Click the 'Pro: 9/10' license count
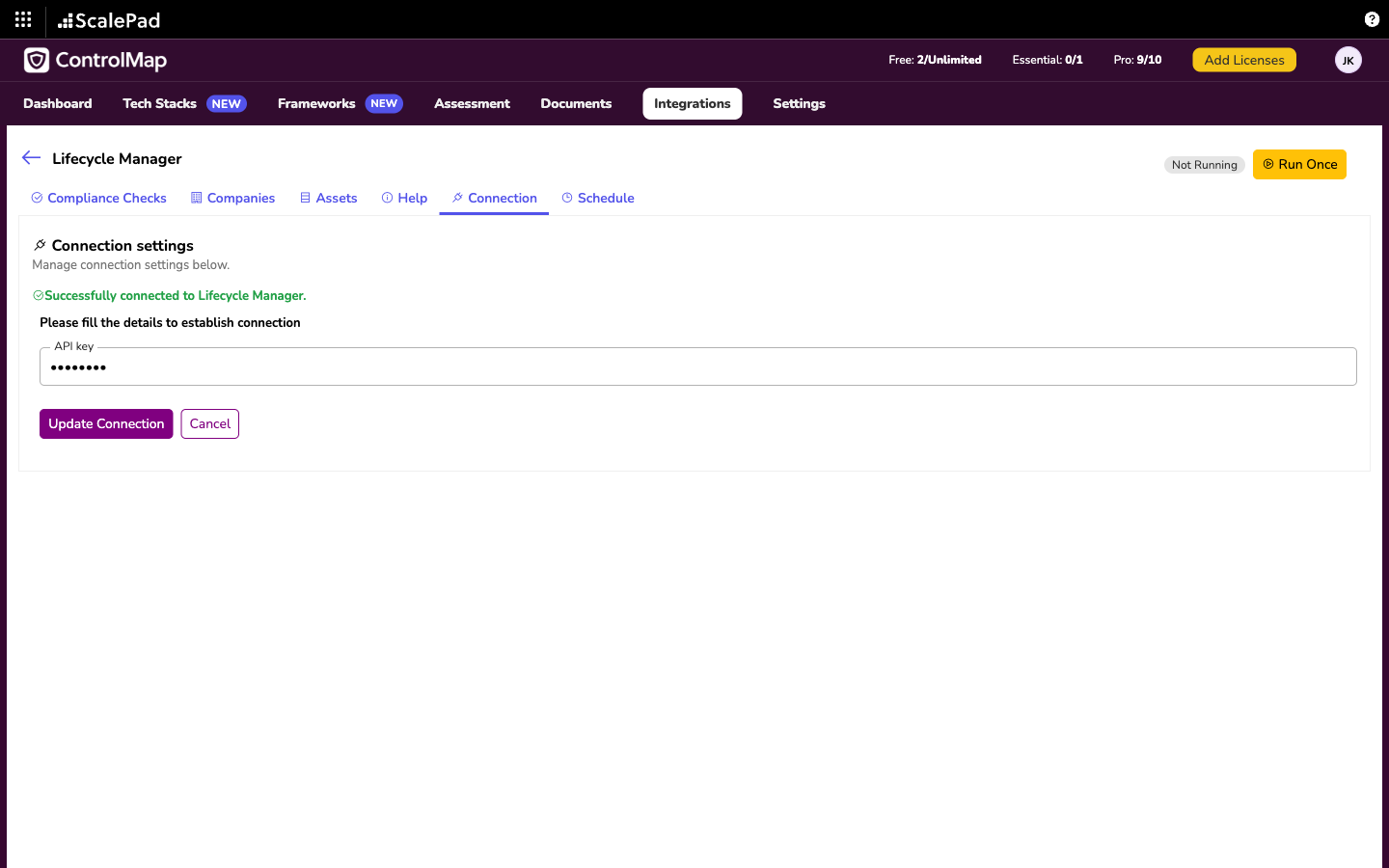The height and width of the screenshot is (868, 1389). (1137, 60)
